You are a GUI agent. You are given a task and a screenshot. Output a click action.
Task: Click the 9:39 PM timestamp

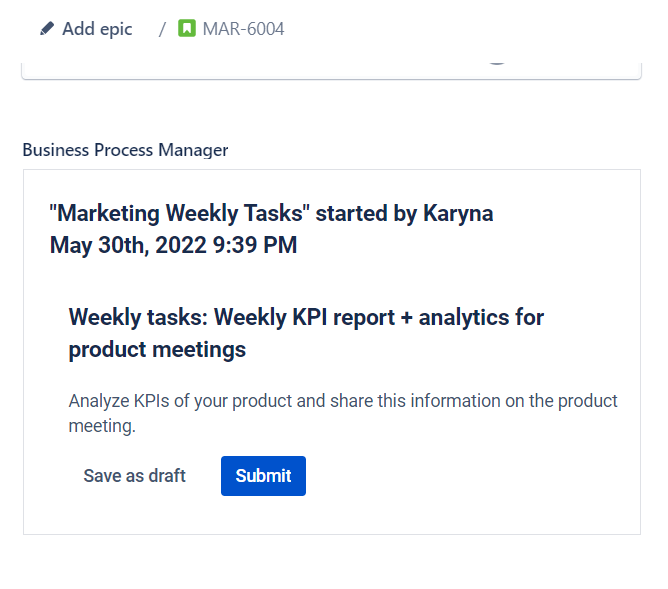point(255,245)
